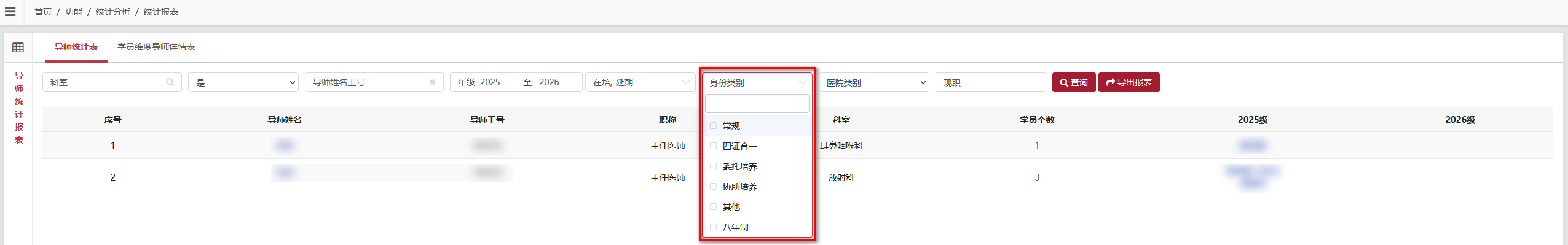Toggle the hamburger sidebar menu
This screenshot has width=1568, height=245.
(10, 12)
